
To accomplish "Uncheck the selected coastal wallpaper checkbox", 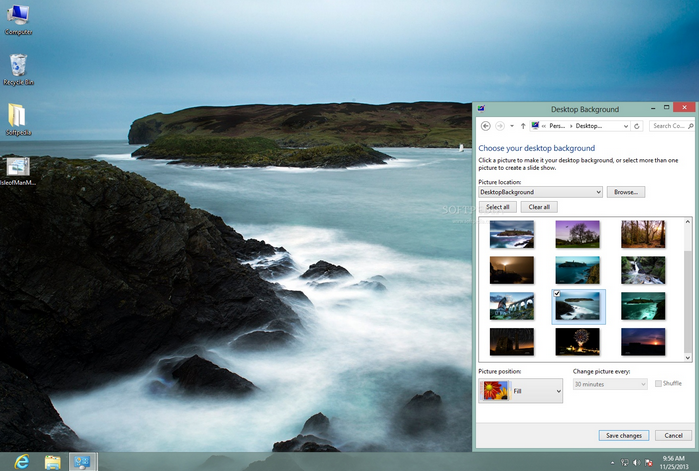I will [557, 294].
